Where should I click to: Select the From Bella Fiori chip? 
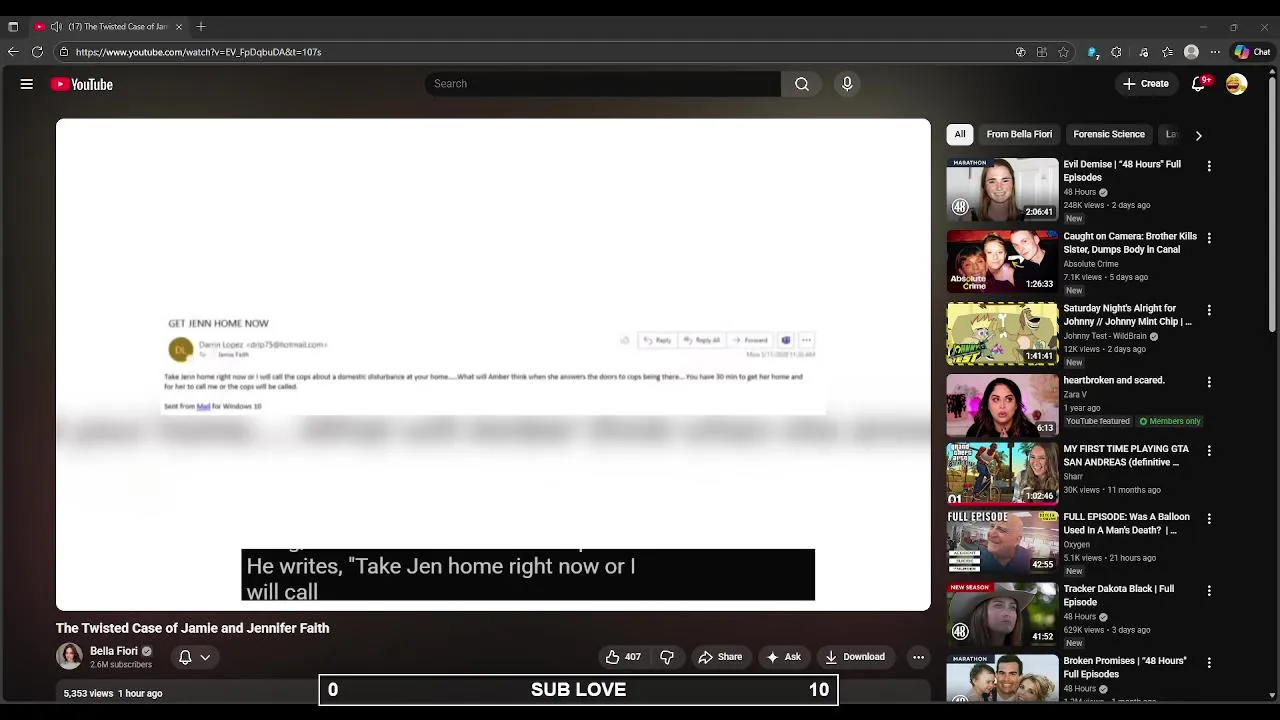[1019, 134]
